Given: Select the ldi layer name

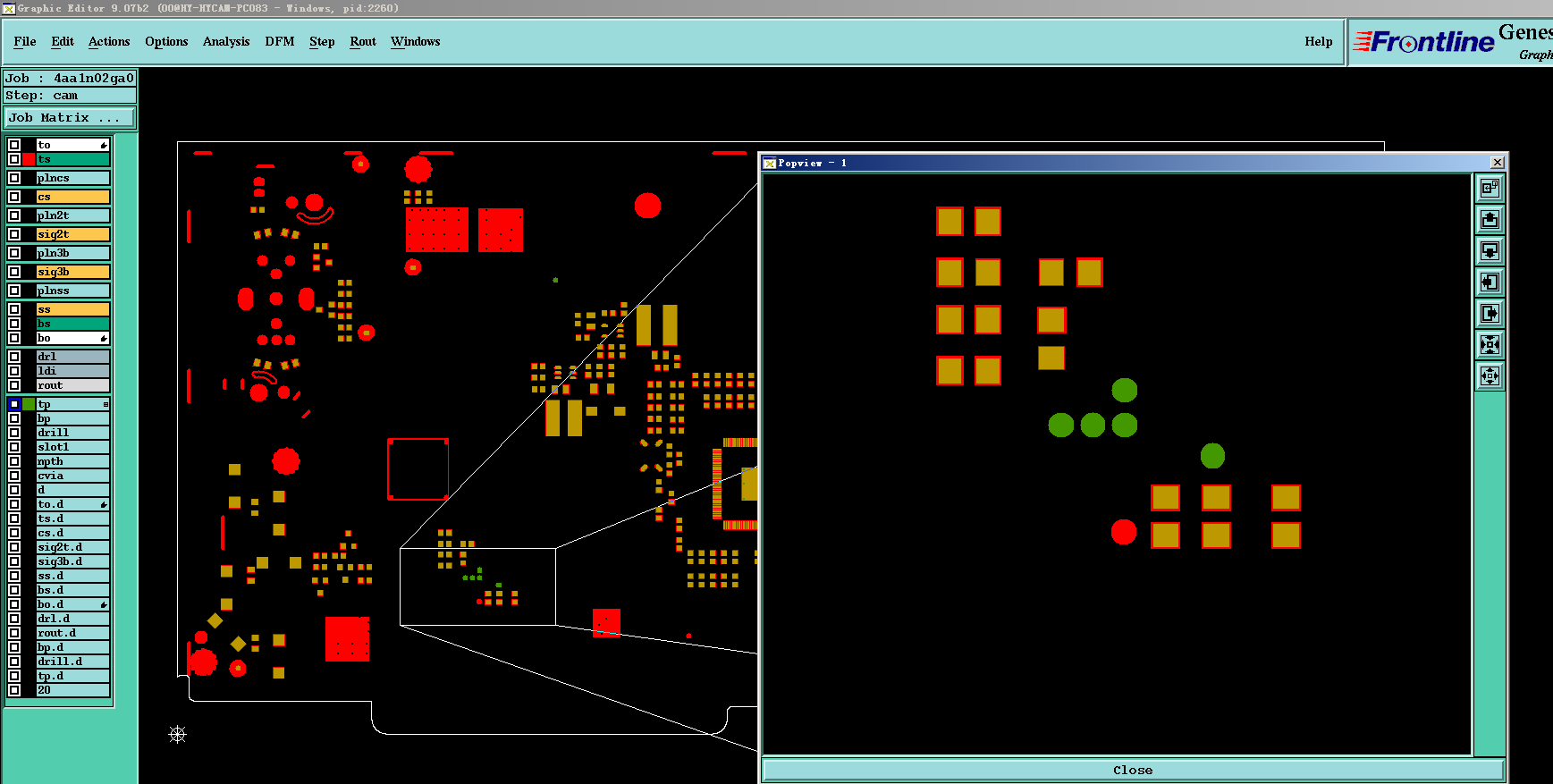Looking at the screenshot, I should 72,371.
